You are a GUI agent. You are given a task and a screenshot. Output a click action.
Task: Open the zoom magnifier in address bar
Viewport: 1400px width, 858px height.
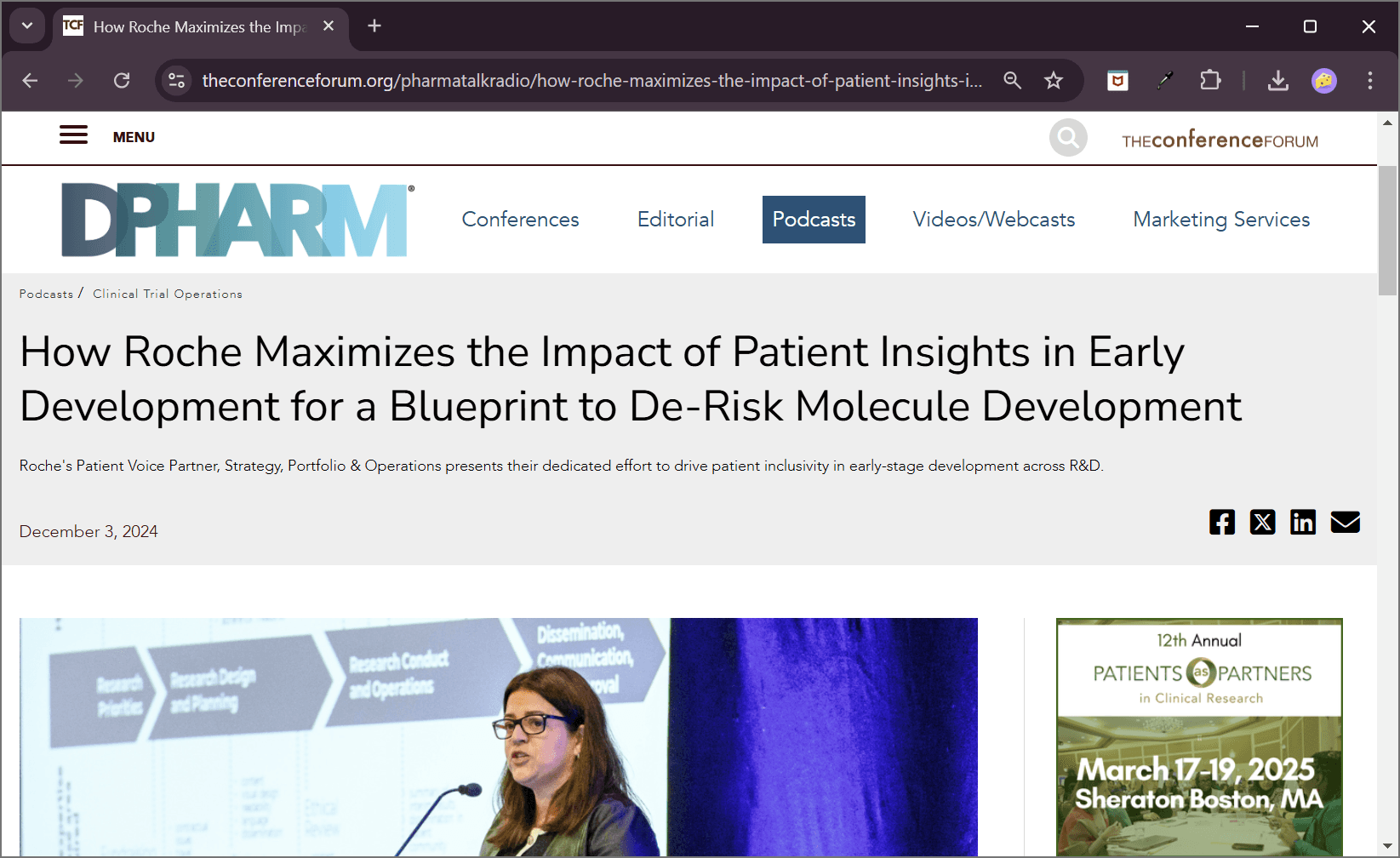click(x=1012, y=81)
